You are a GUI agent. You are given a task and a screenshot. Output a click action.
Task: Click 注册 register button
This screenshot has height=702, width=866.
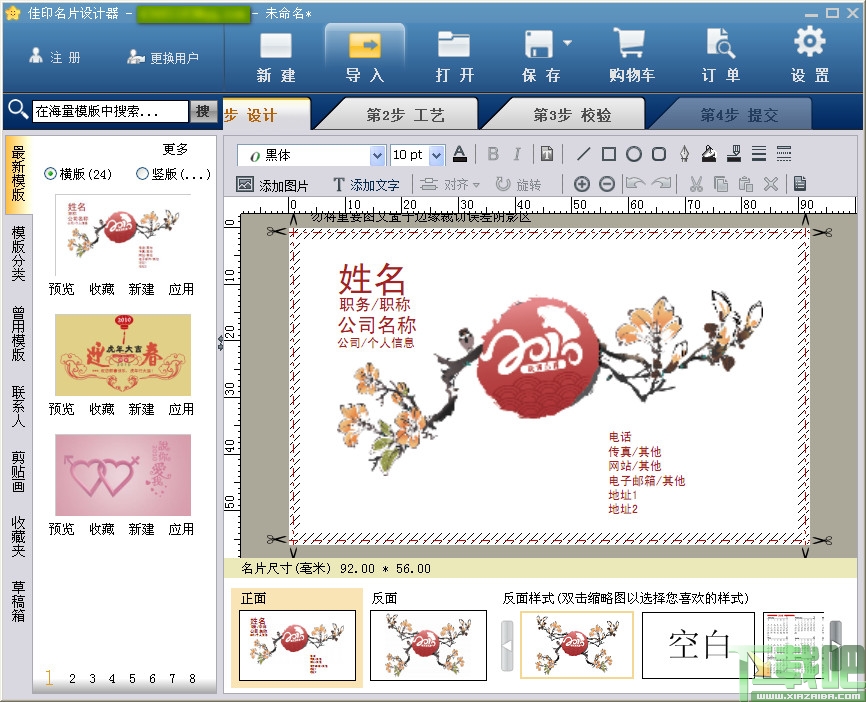pyautogui.click(x=55, y=57)
